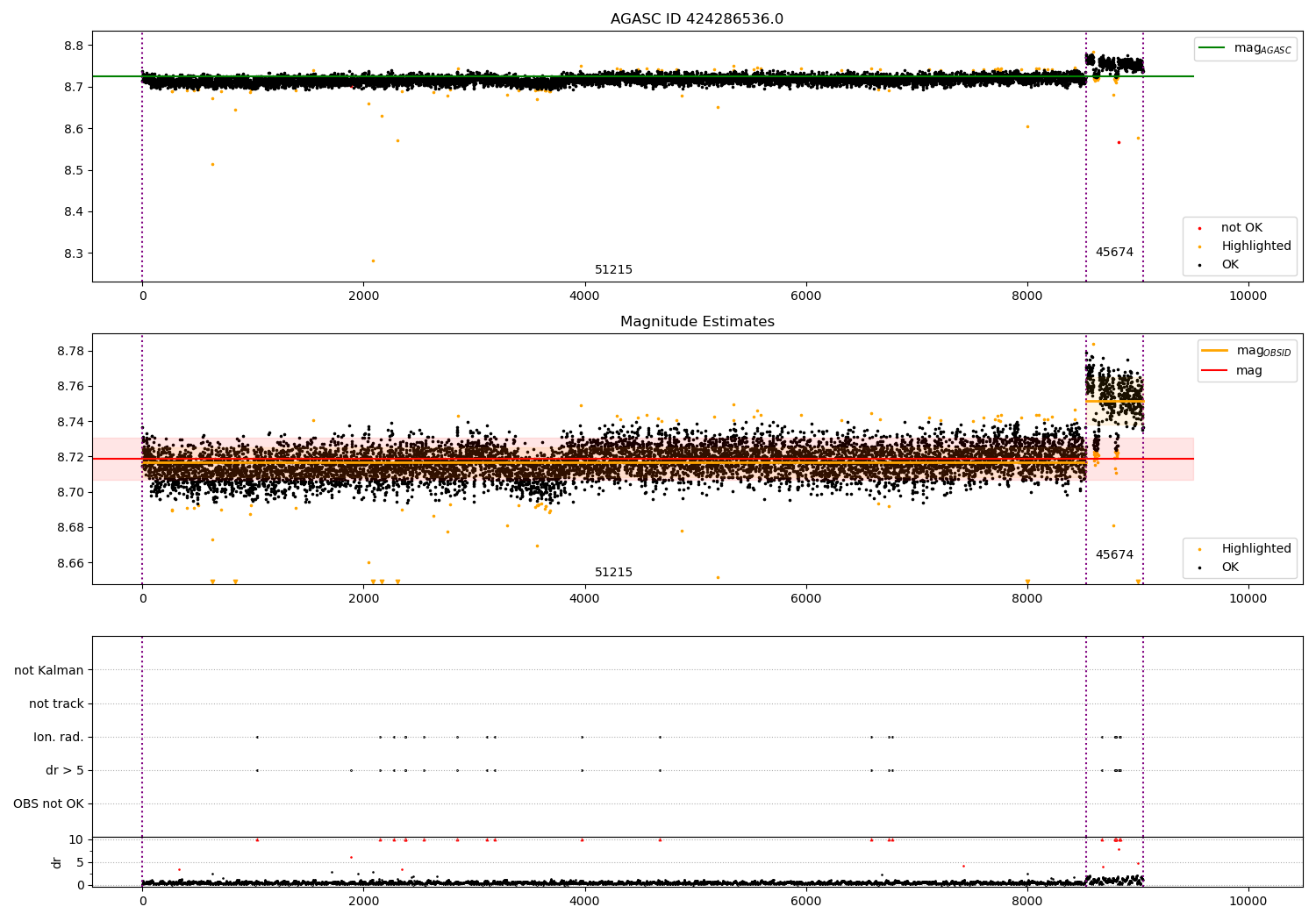Click the "not track" axis label
Viewport: 1316px width, 921px height.
point(56,703)
